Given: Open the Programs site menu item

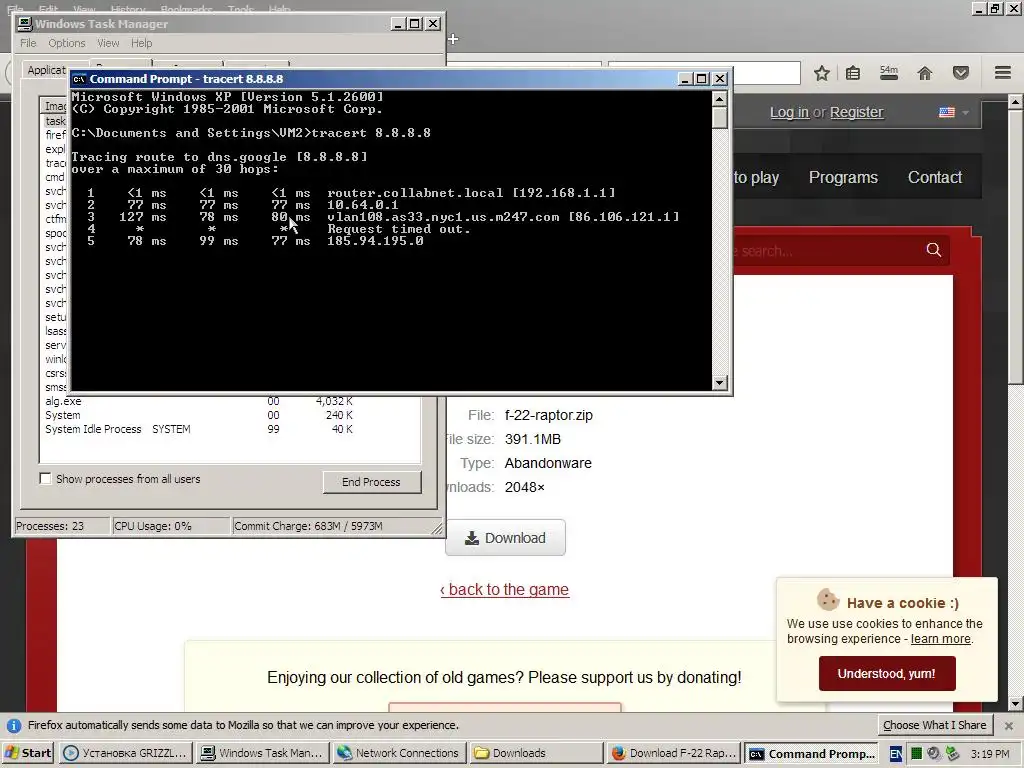Looking at the screenshot, I should (843, 178).
